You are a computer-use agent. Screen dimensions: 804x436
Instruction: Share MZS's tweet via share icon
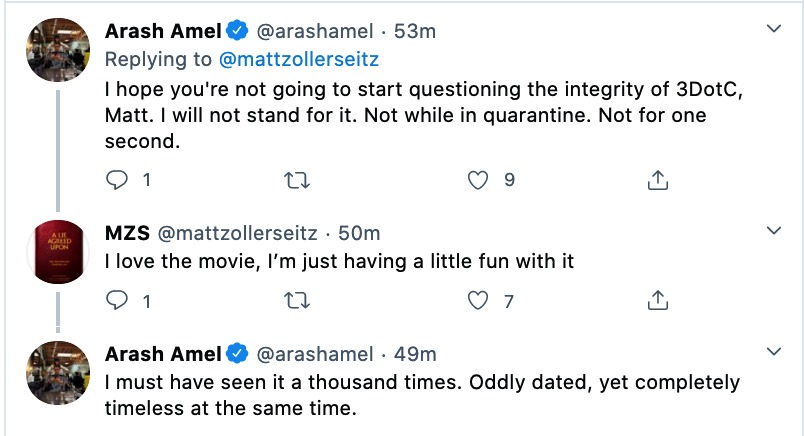(x=658, y=301)
